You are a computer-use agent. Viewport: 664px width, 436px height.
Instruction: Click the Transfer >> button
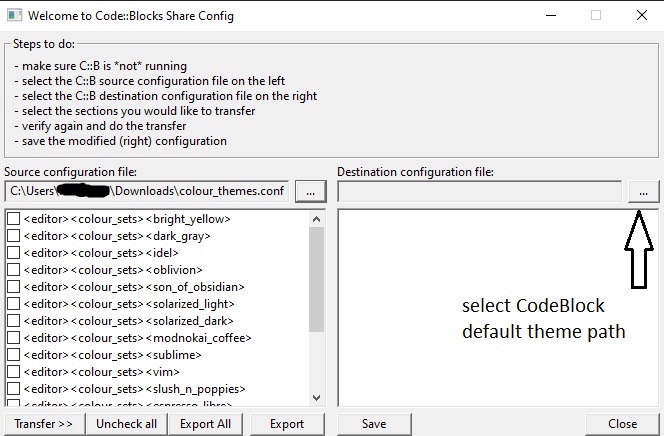click(x=43, y=424)
